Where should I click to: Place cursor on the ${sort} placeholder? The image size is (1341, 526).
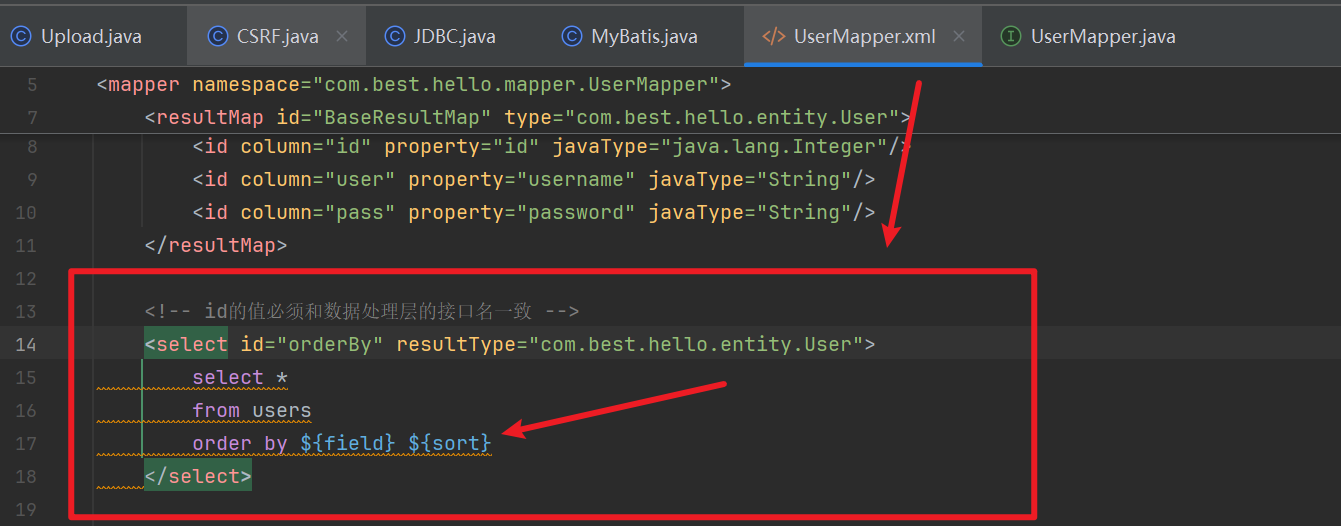(450, 443)
